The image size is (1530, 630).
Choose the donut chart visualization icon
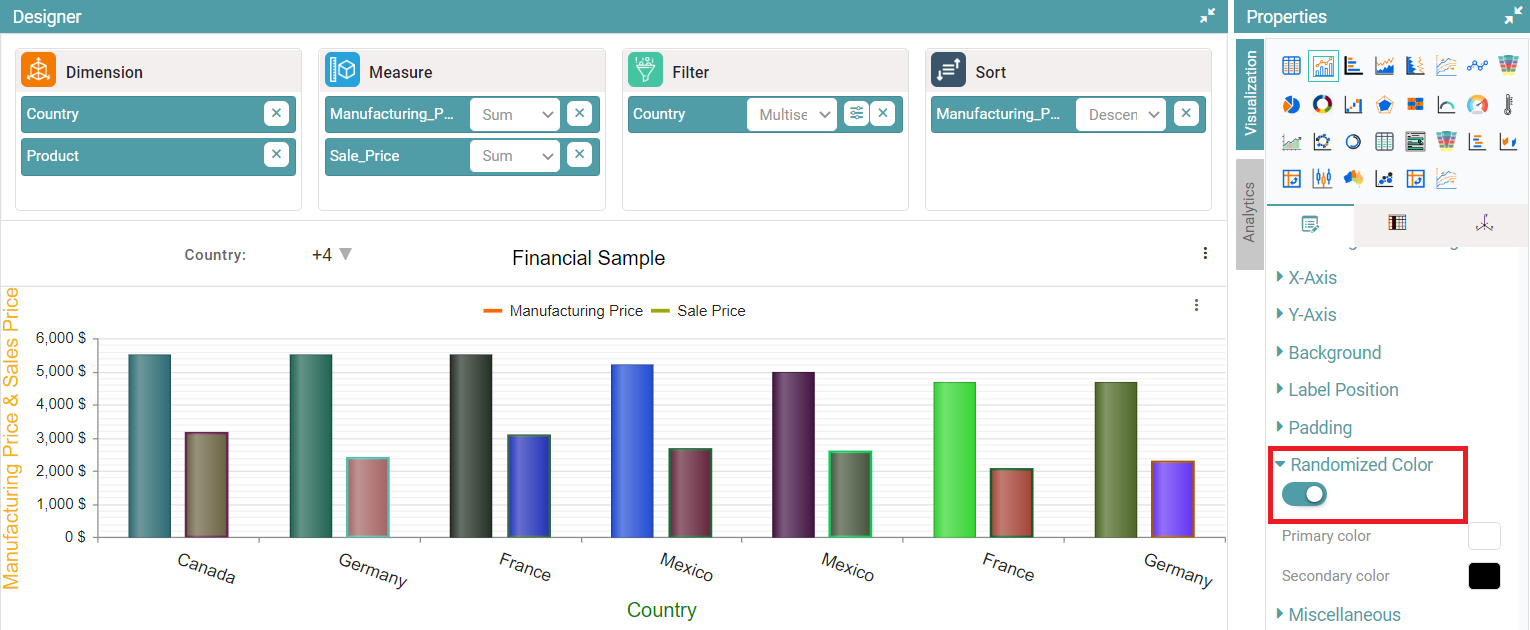[x=1322, y=104]
